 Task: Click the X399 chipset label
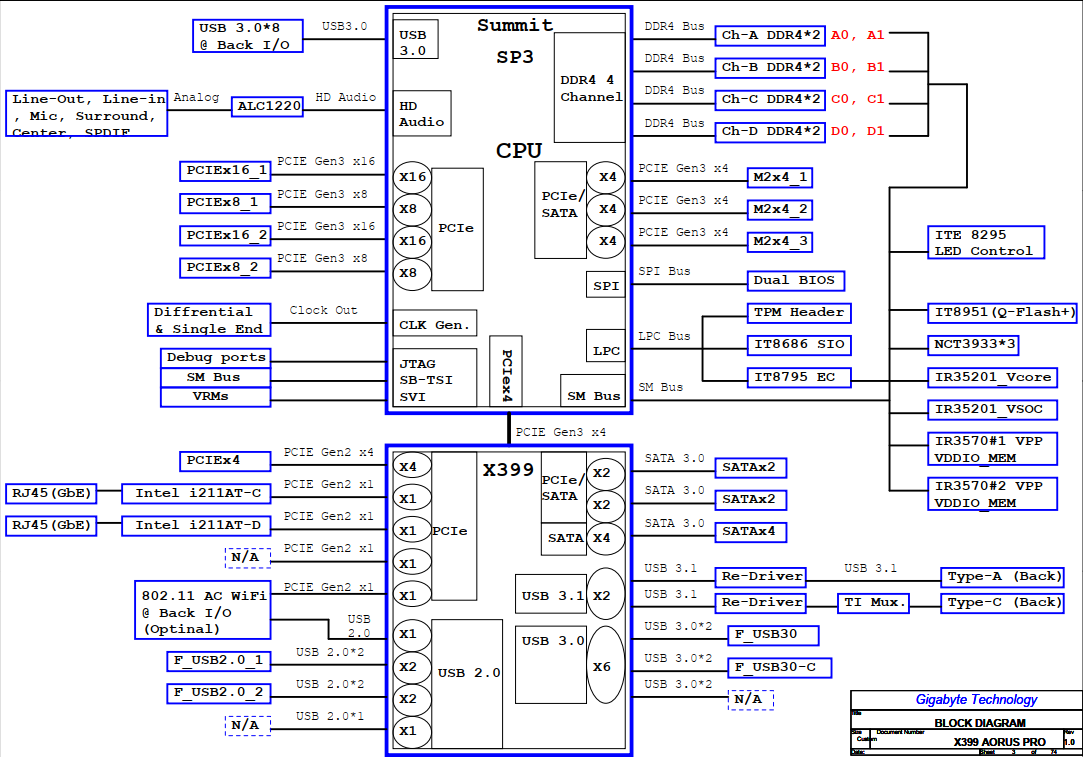point(508,470)
